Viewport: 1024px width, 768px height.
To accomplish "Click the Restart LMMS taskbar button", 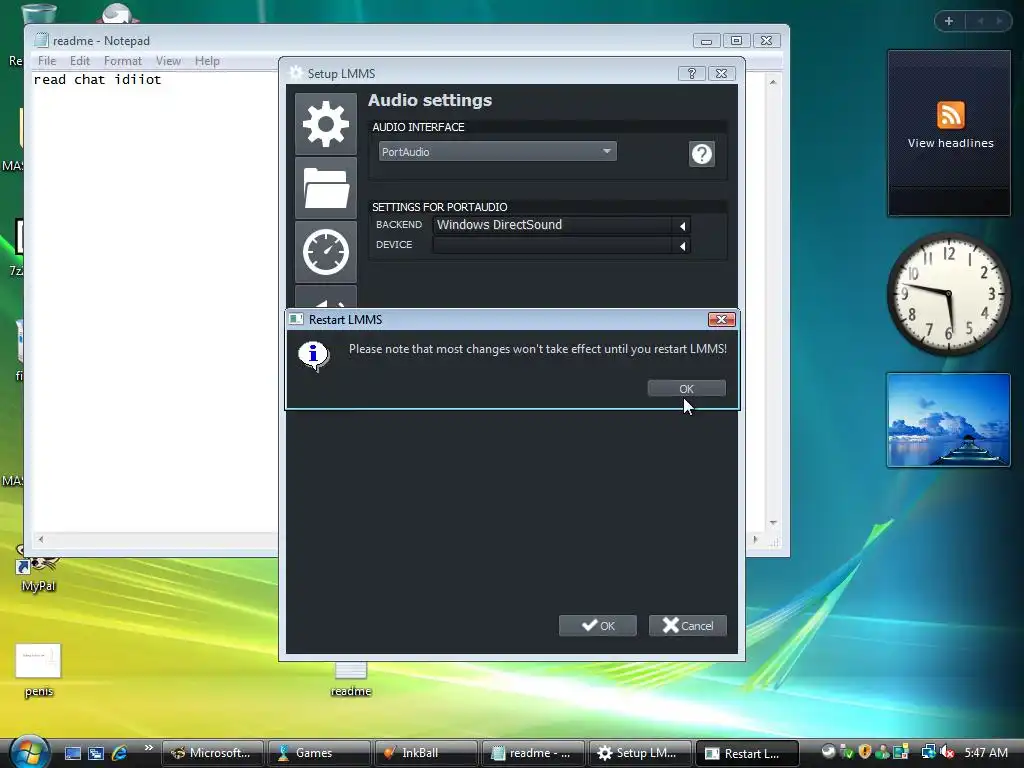I will 747,753.
